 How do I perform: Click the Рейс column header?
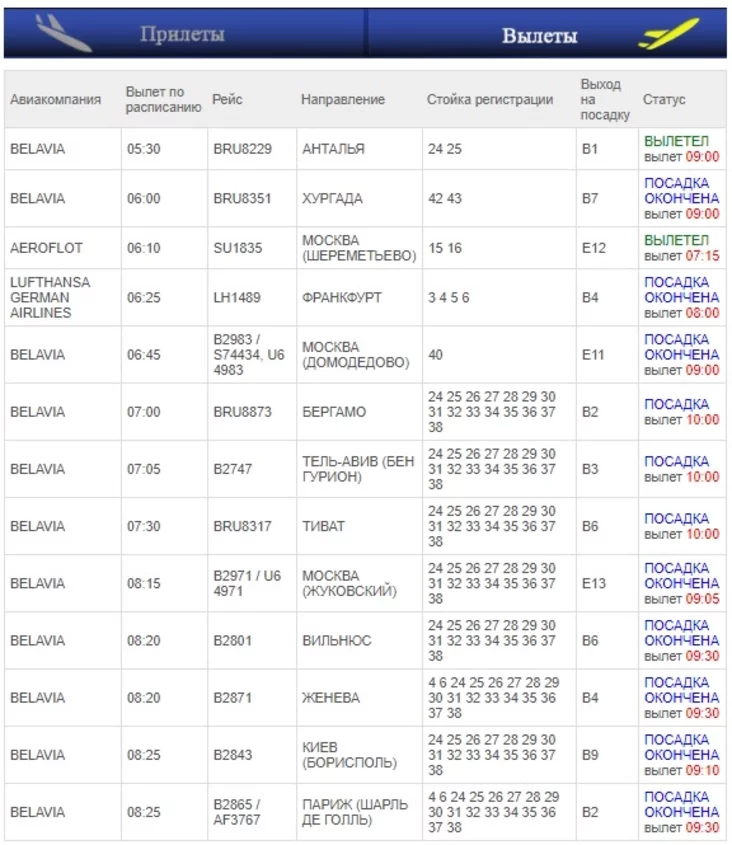(x=227, y=99)
